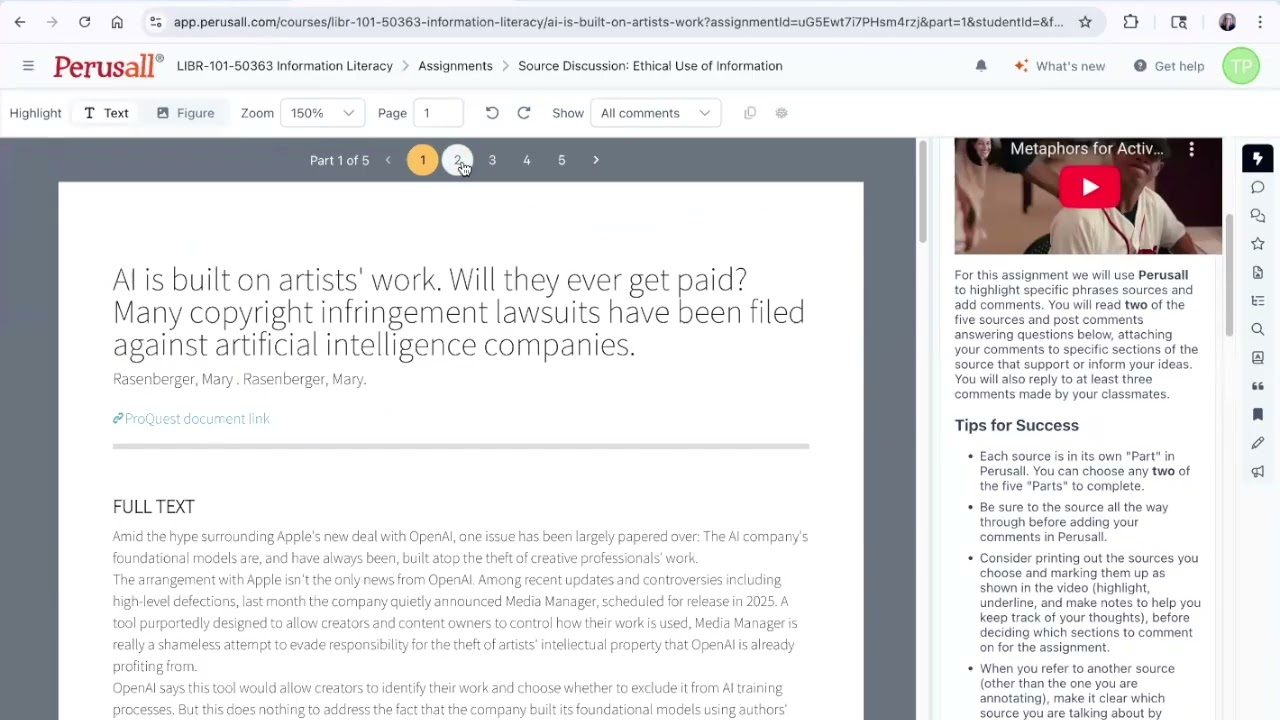The width and height of the screenshot is (1280, 720).
Task: Open the document file sidebar icon
Action: click(x=1258, y=272)
